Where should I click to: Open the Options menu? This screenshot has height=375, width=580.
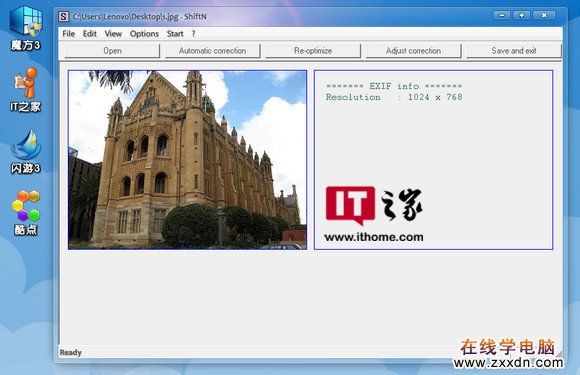click(144, 34)
